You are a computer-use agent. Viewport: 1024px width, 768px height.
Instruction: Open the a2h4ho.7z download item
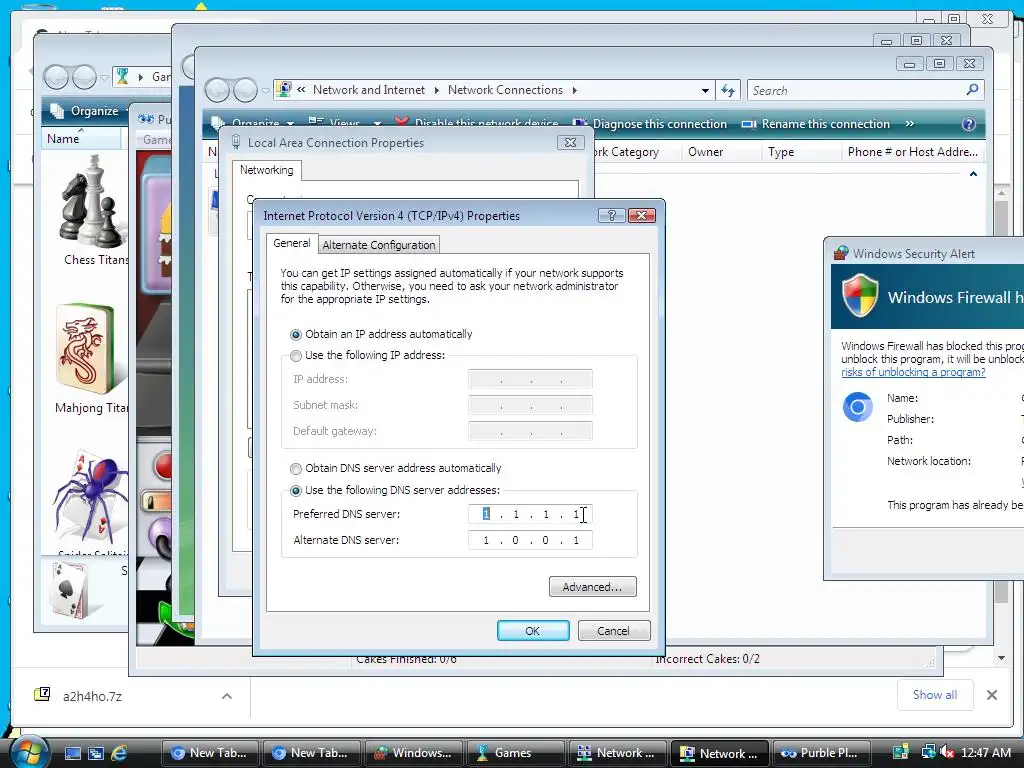pyautogui.click(x=91, y=696)
